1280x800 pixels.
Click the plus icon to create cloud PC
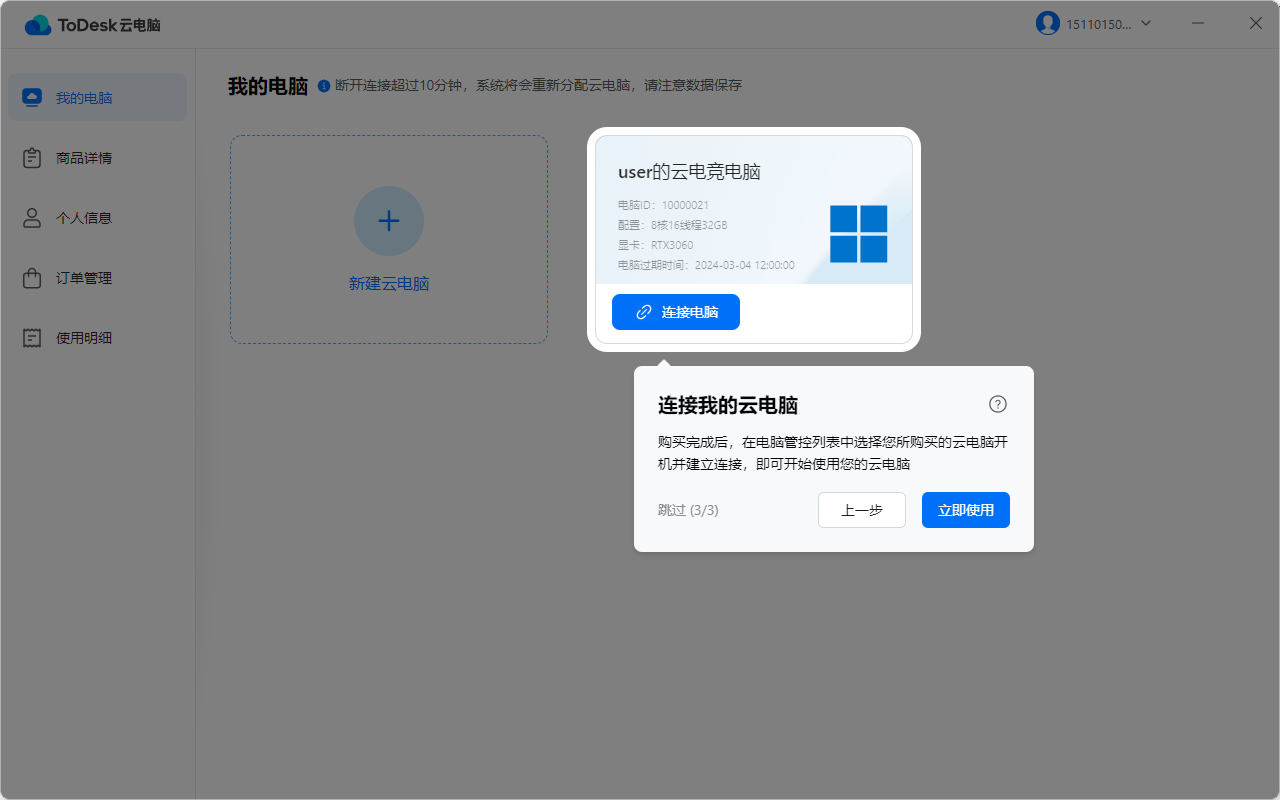tap(389, 221)
